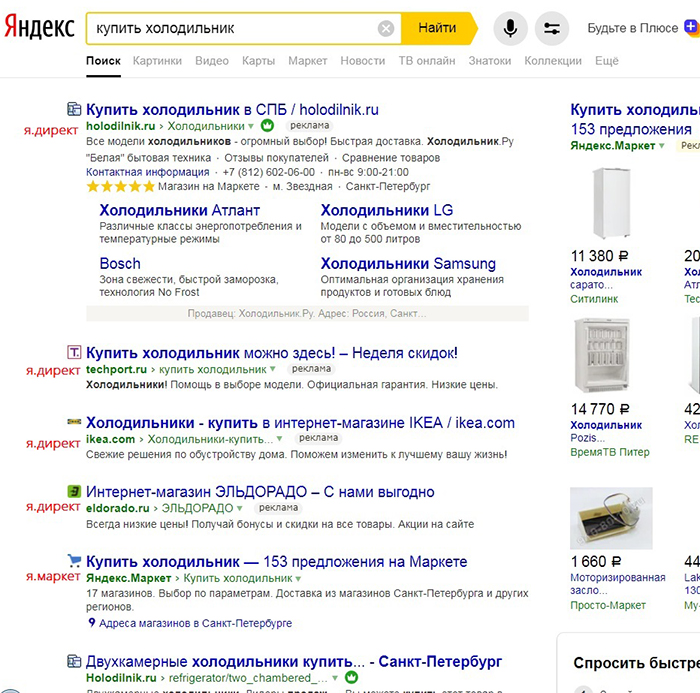700x693 pixels.
Task: Click the green techport.ru domain link
Action: tap(116, 369)
